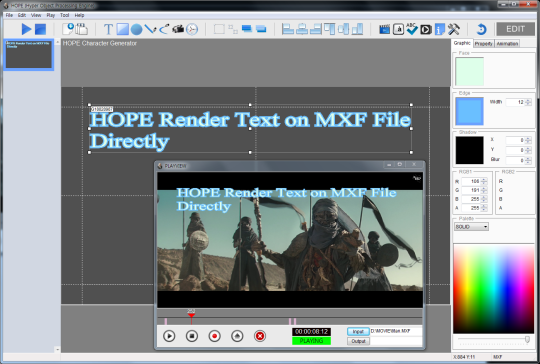Click the sixth align icon (align bottom)
Screen dimensions: 540x364
357,29
